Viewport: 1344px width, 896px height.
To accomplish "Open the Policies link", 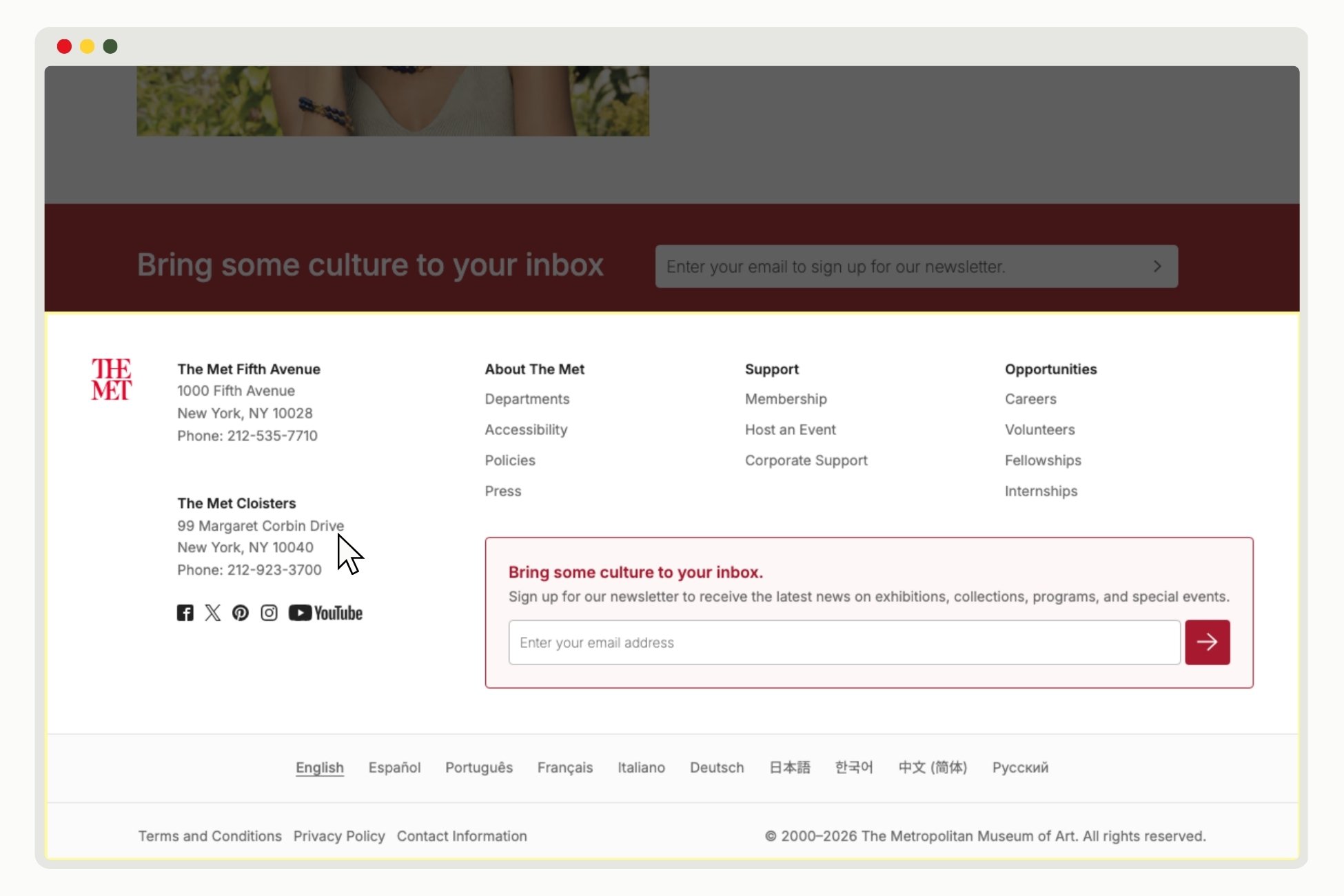I will click(x=510, y=460).
